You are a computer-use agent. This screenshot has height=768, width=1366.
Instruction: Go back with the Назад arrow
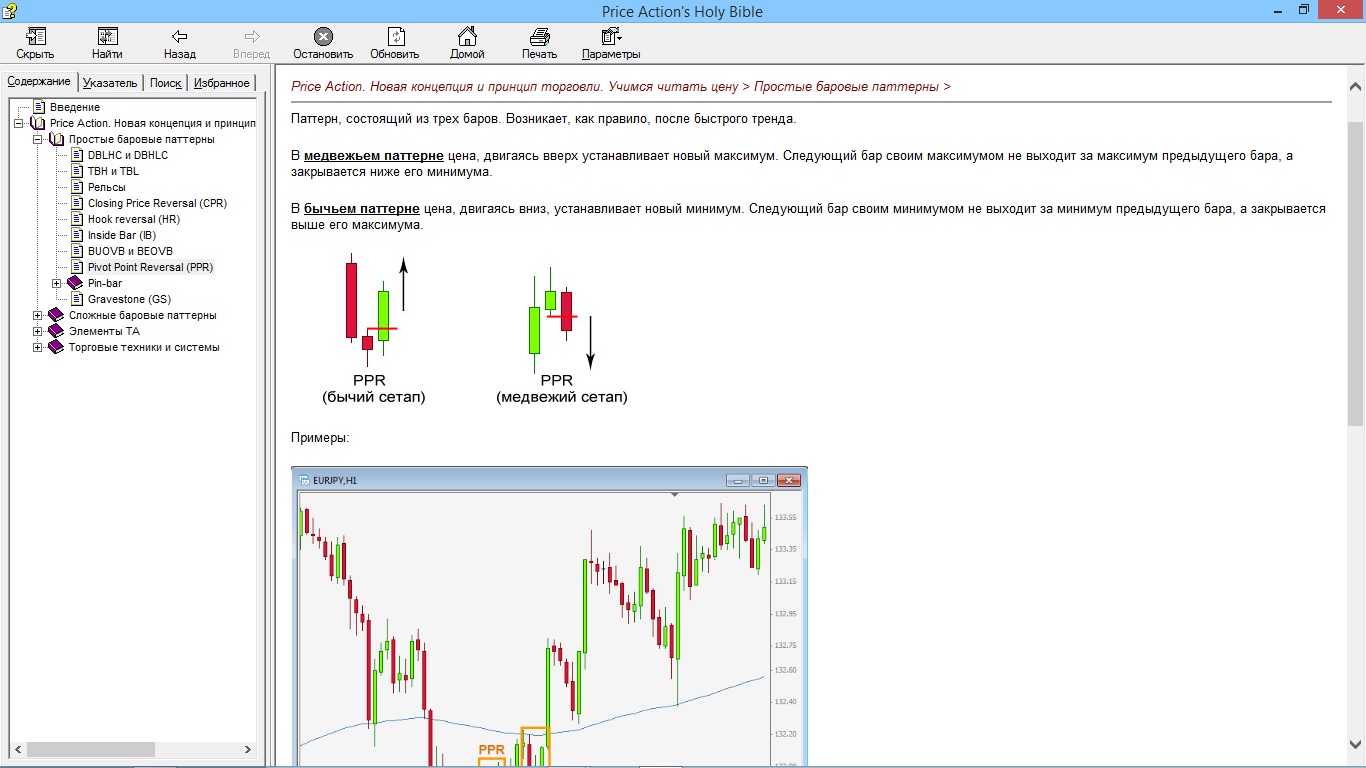[180, 37]
